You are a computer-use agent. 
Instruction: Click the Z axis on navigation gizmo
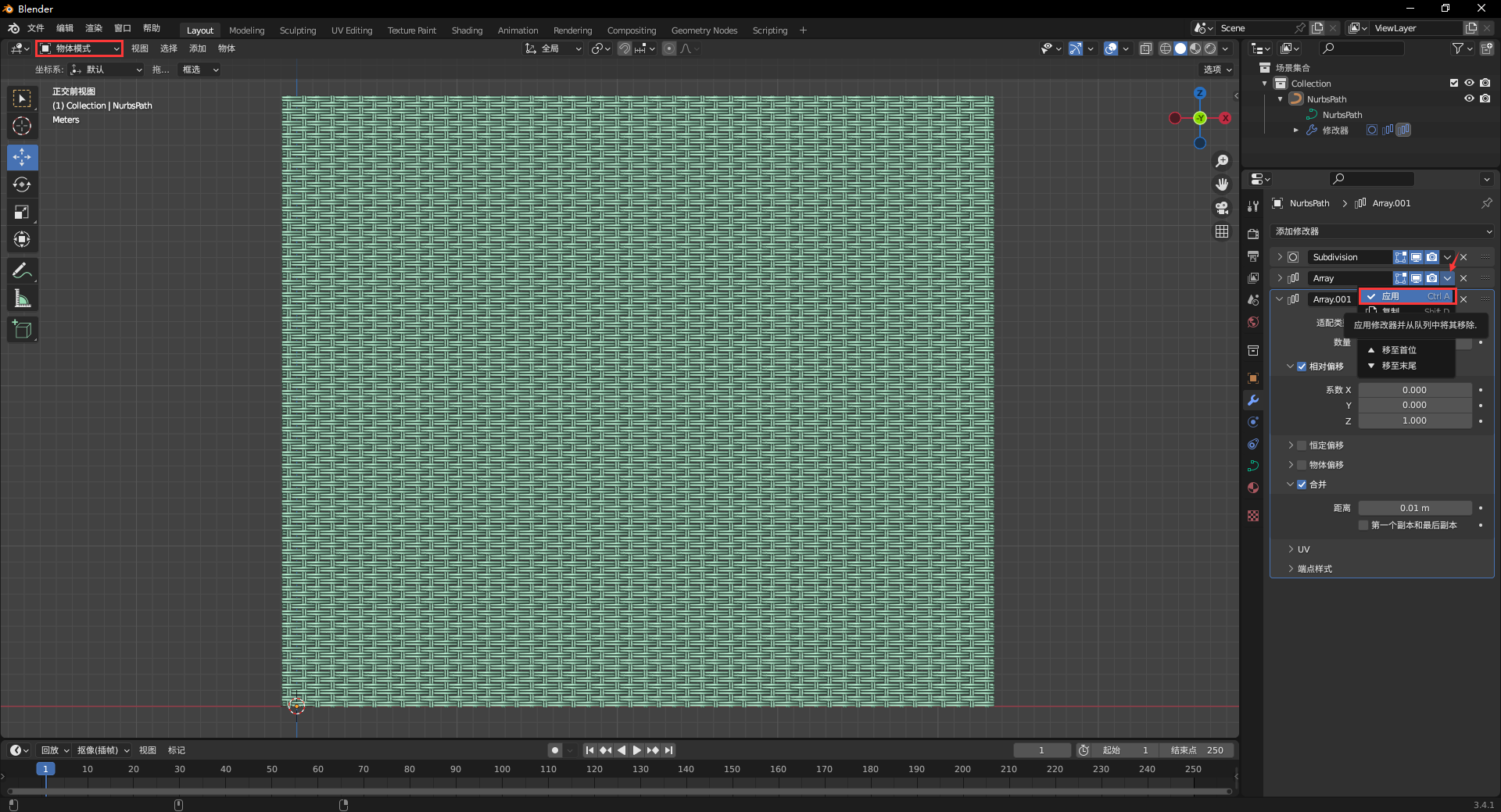tap(1200, 93)
